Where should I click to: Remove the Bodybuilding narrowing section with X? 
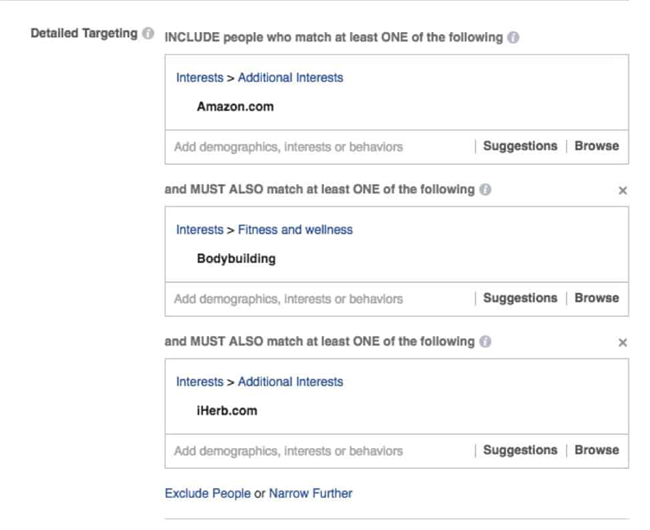623,191
